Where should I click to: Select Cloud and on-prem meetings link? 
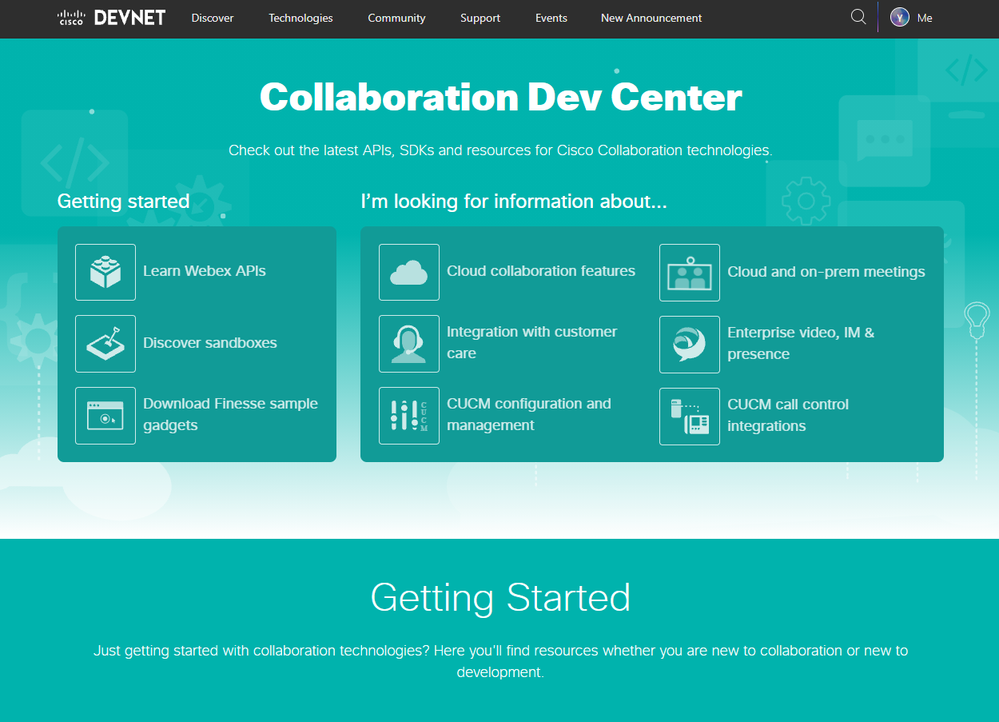click(x=826, y=271)
